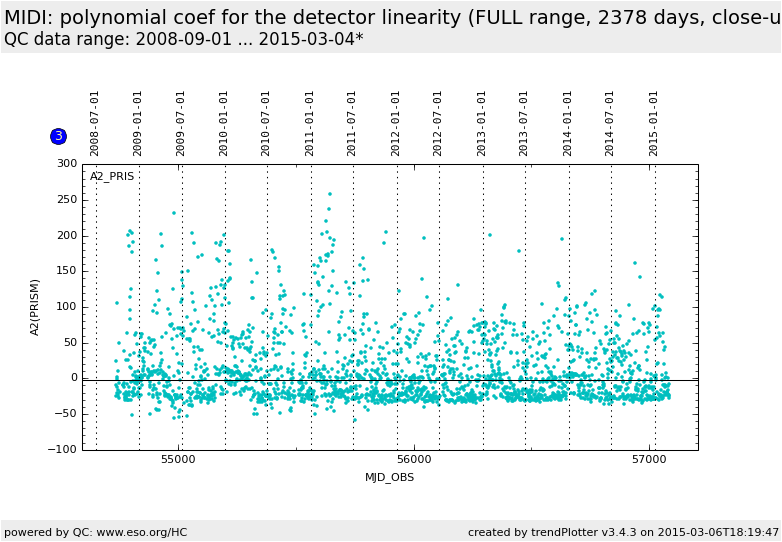The image size is (782, 542).
Task: Click the 55000 x-axis tick label
Action: coord(178,459)
